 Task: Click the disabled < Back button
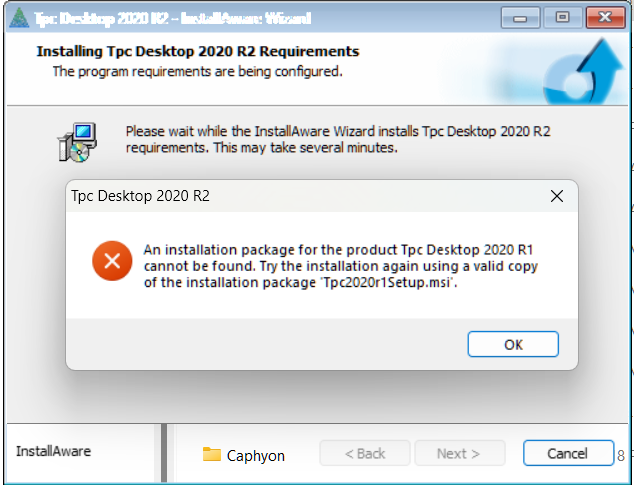(x=365, y=453)
